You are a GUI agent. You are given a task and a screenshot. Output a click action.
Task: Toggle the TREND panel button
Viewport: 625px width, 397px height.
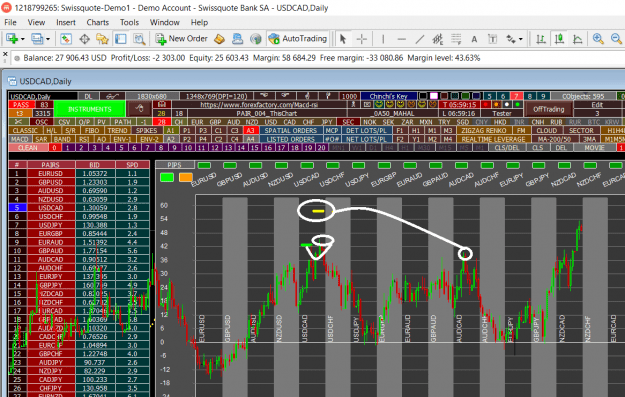point(117,131)
